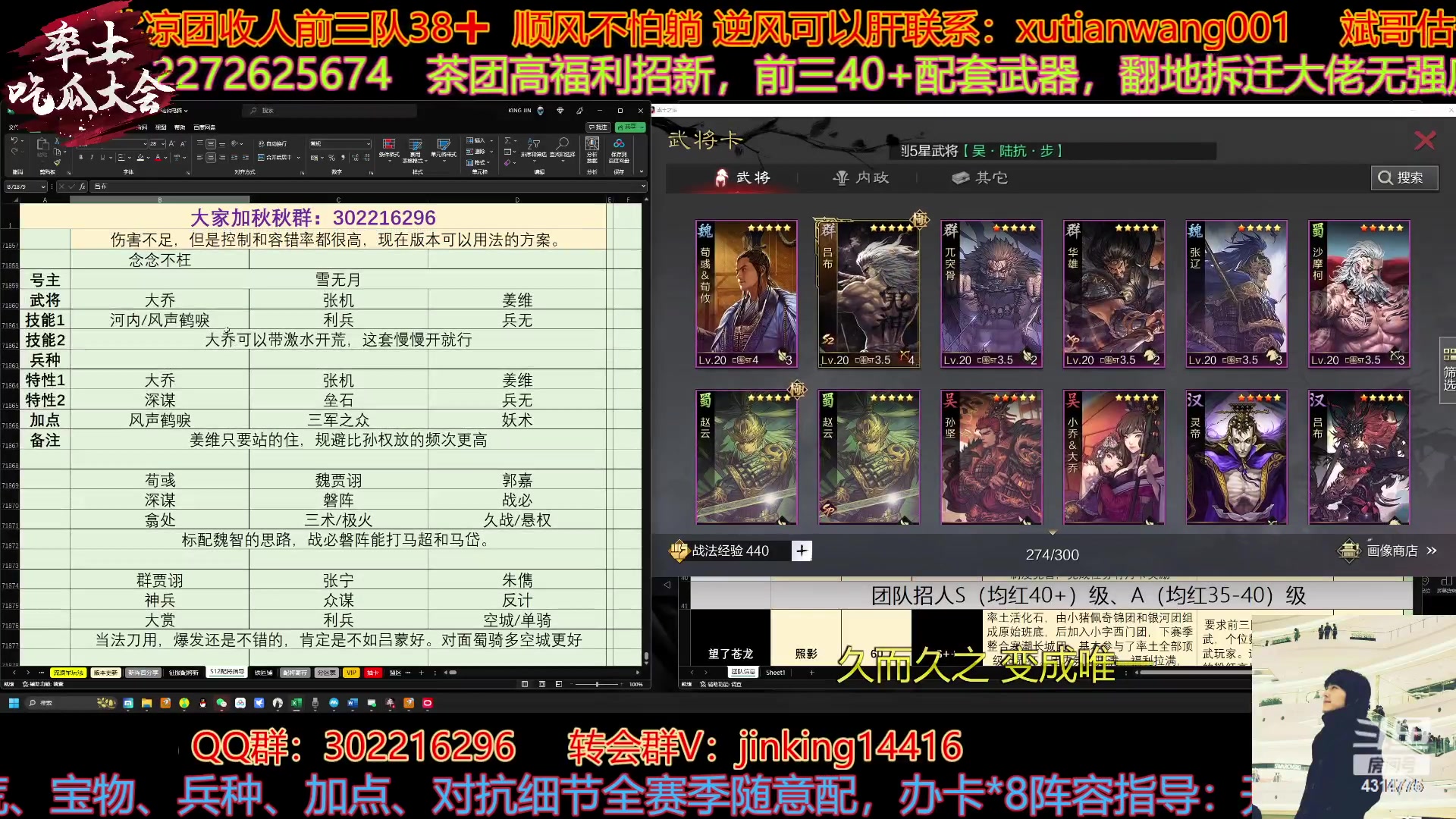This screenshot has height=819, width=1456.
Task: Open the 百度网盘 ribbon tab
Action: click(205, 127)
